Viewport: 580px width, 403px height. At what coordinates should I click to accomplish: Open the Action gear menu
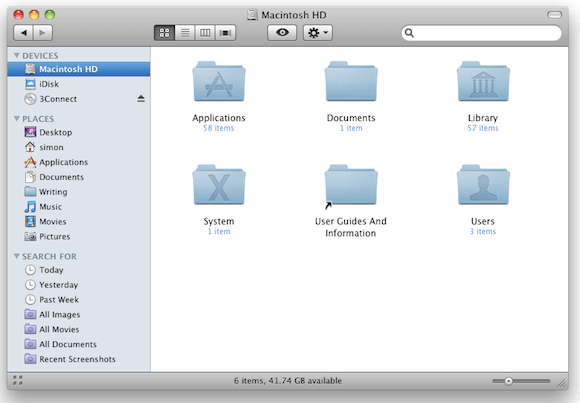(x=318, y=33)
